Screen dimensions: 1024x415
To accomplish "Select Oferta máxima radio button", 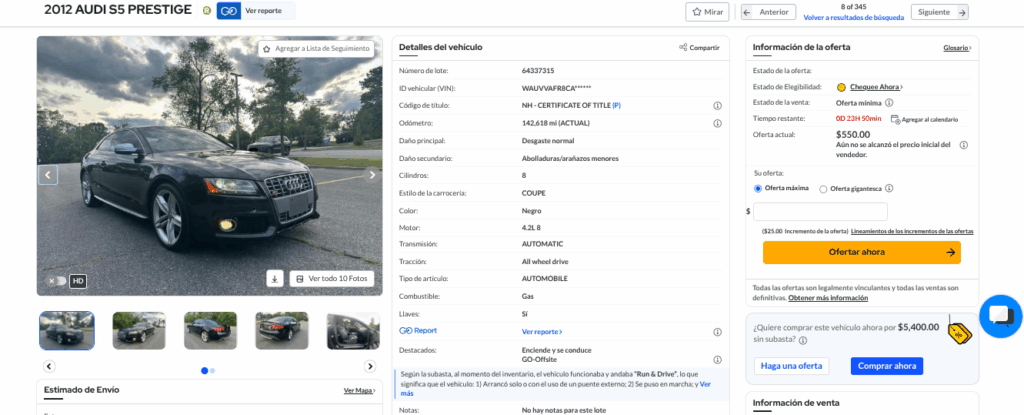I will 758,188.
